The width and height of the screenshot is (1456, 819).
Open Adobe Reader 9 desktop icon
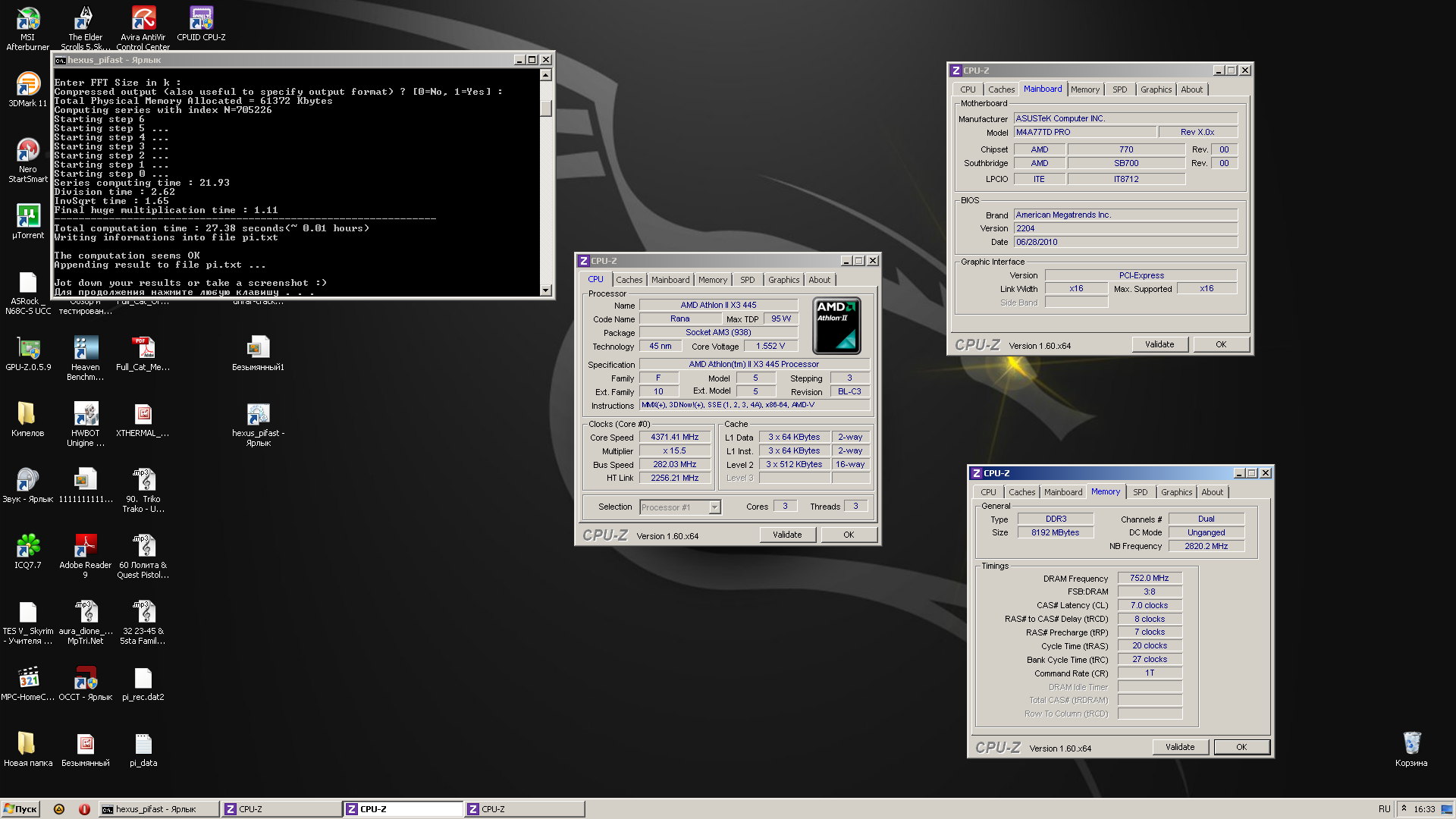(x=86, y=556)
